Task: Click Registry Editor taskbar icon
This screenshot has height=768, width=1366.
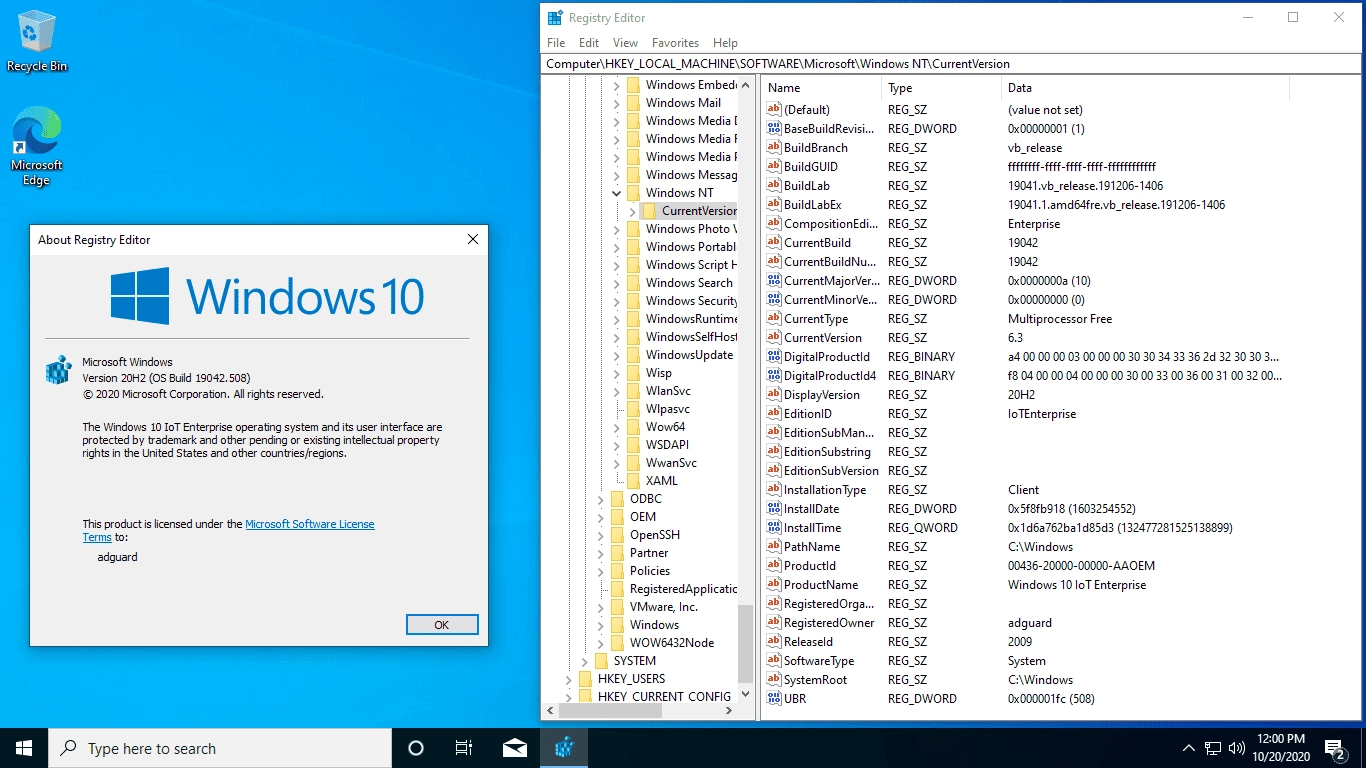Action: (x=565, y=748)
